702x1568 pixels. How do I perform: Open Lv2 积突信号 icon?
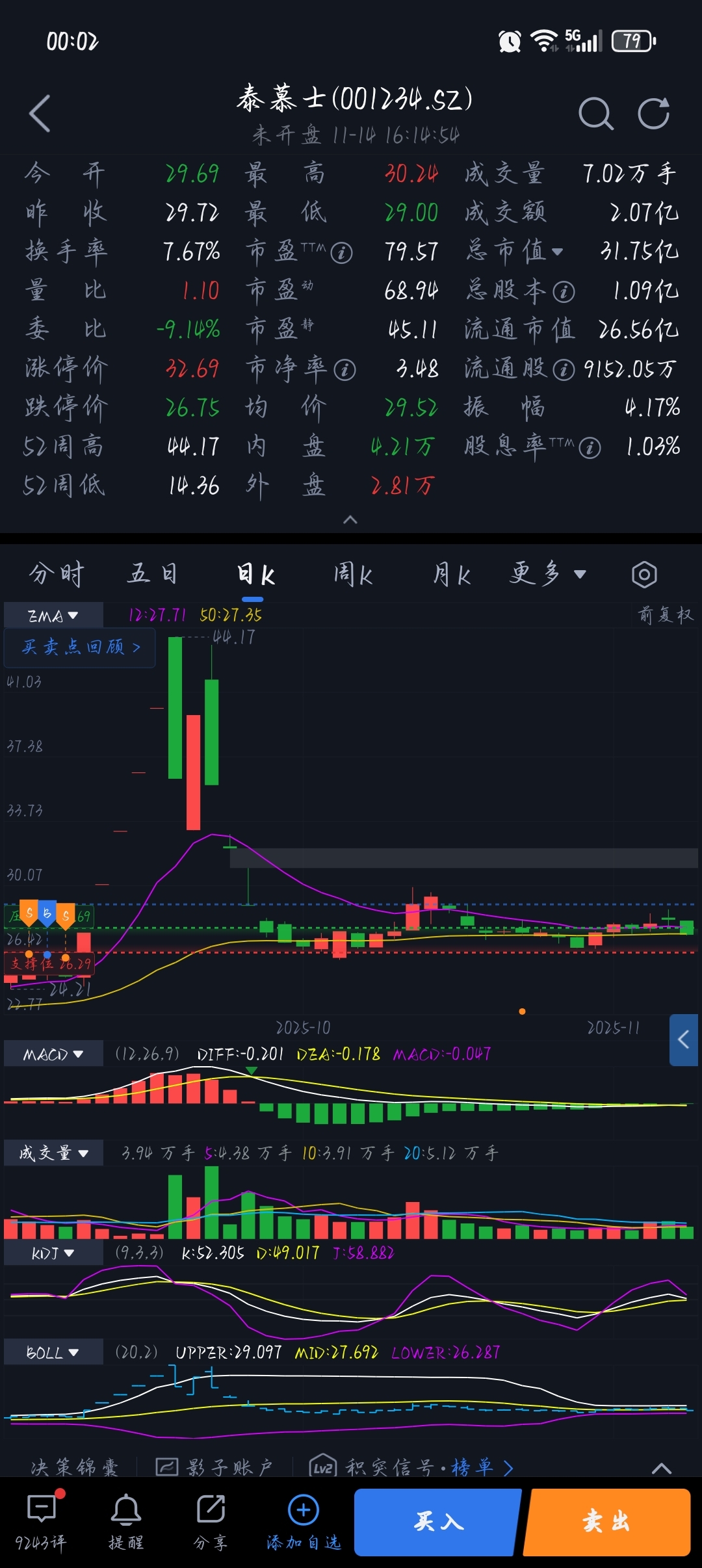point(322,1467)
